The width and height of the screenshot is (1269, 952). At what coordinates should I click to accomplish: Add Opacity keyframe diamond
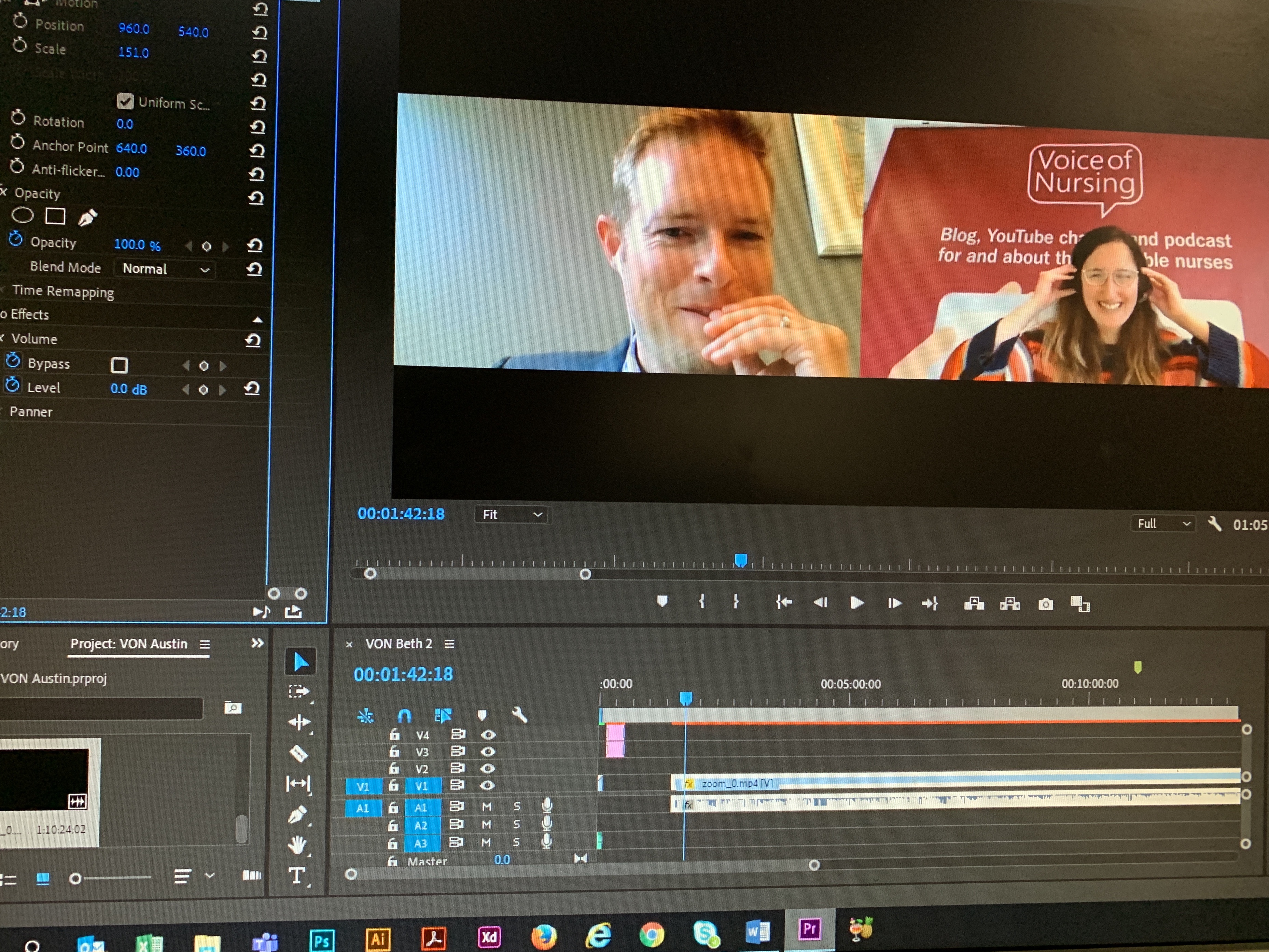(206, 246)
